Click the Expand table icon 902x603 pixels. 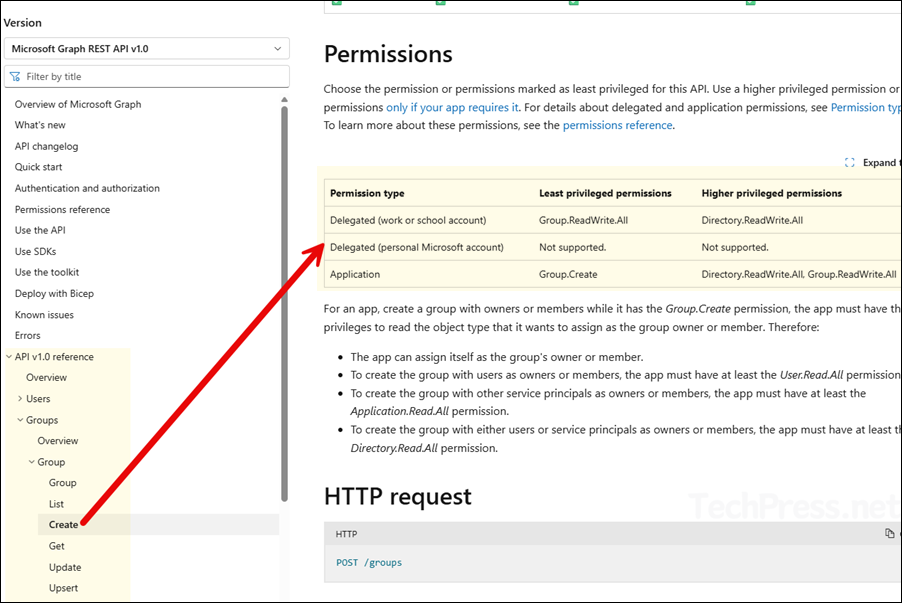850,163
